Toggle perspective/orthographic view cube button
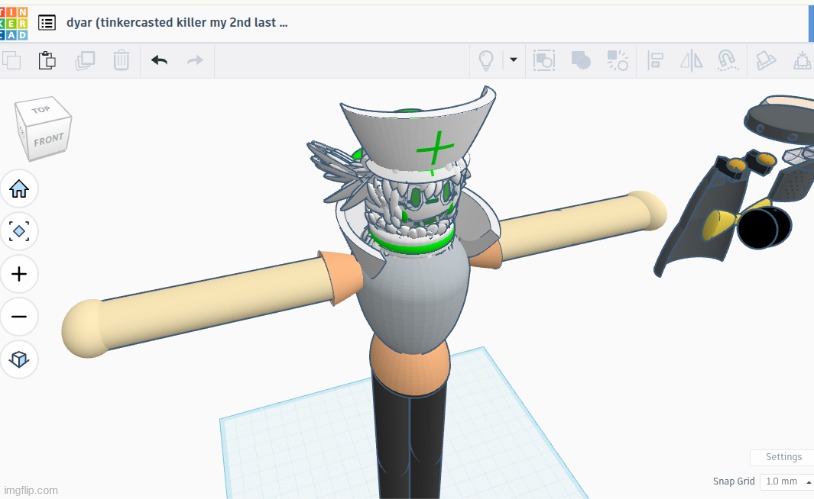The image size is (814, 499). click(19, 358)
